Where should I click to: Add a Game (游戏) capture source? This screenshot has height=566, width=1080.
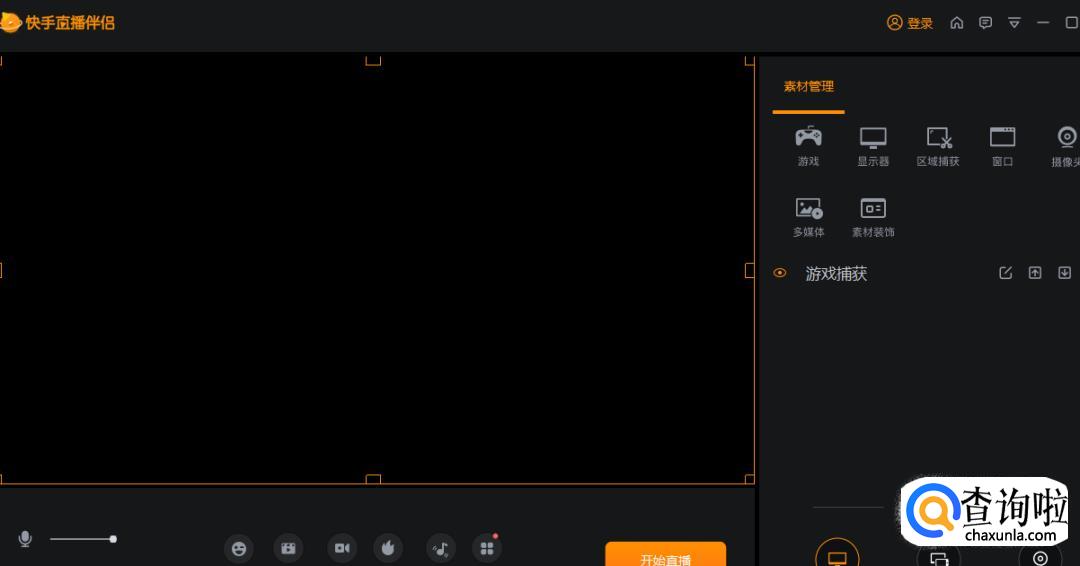808,146
